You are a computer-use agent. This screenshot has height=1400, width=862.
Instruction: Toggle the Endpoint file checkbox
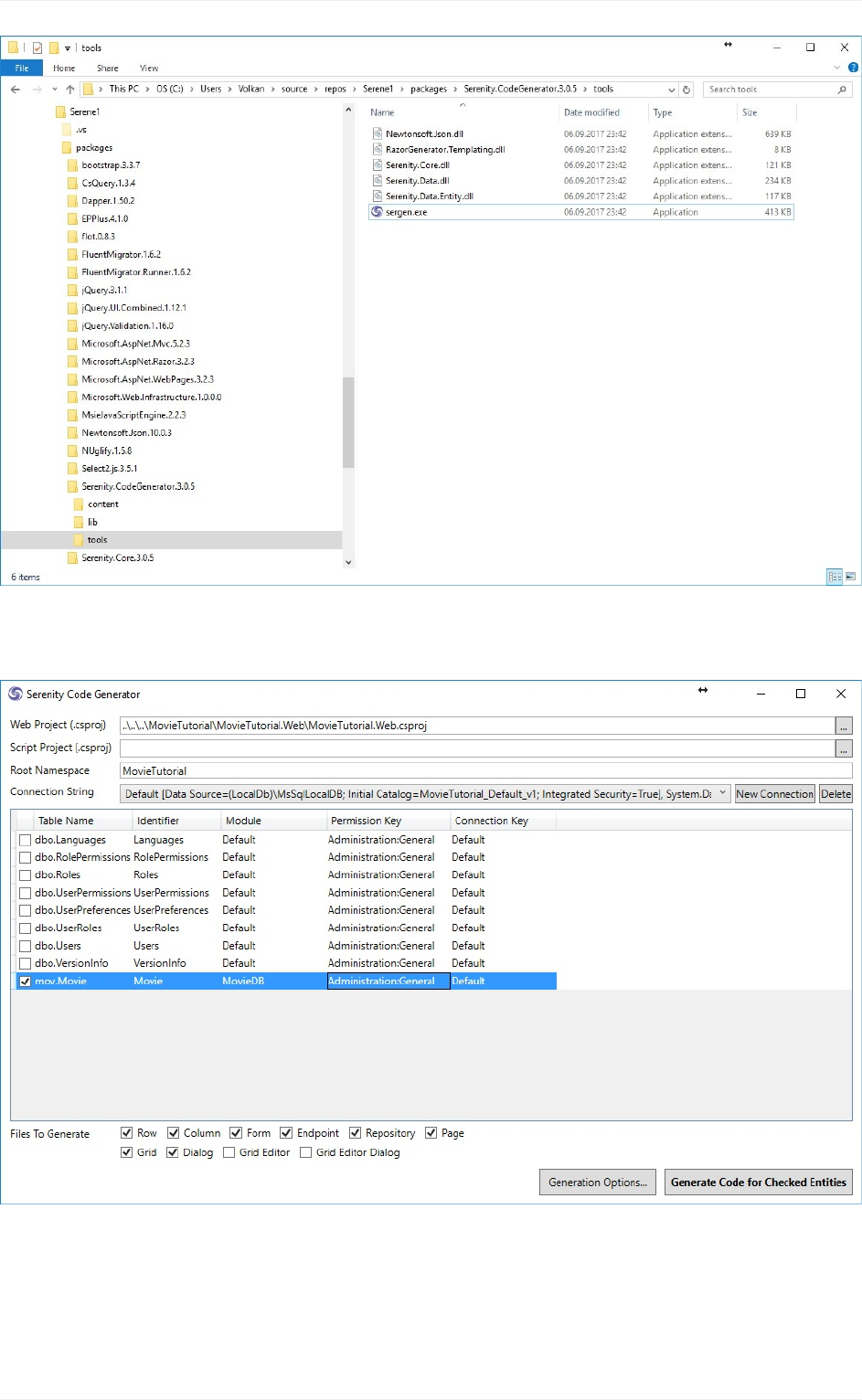286,1133
